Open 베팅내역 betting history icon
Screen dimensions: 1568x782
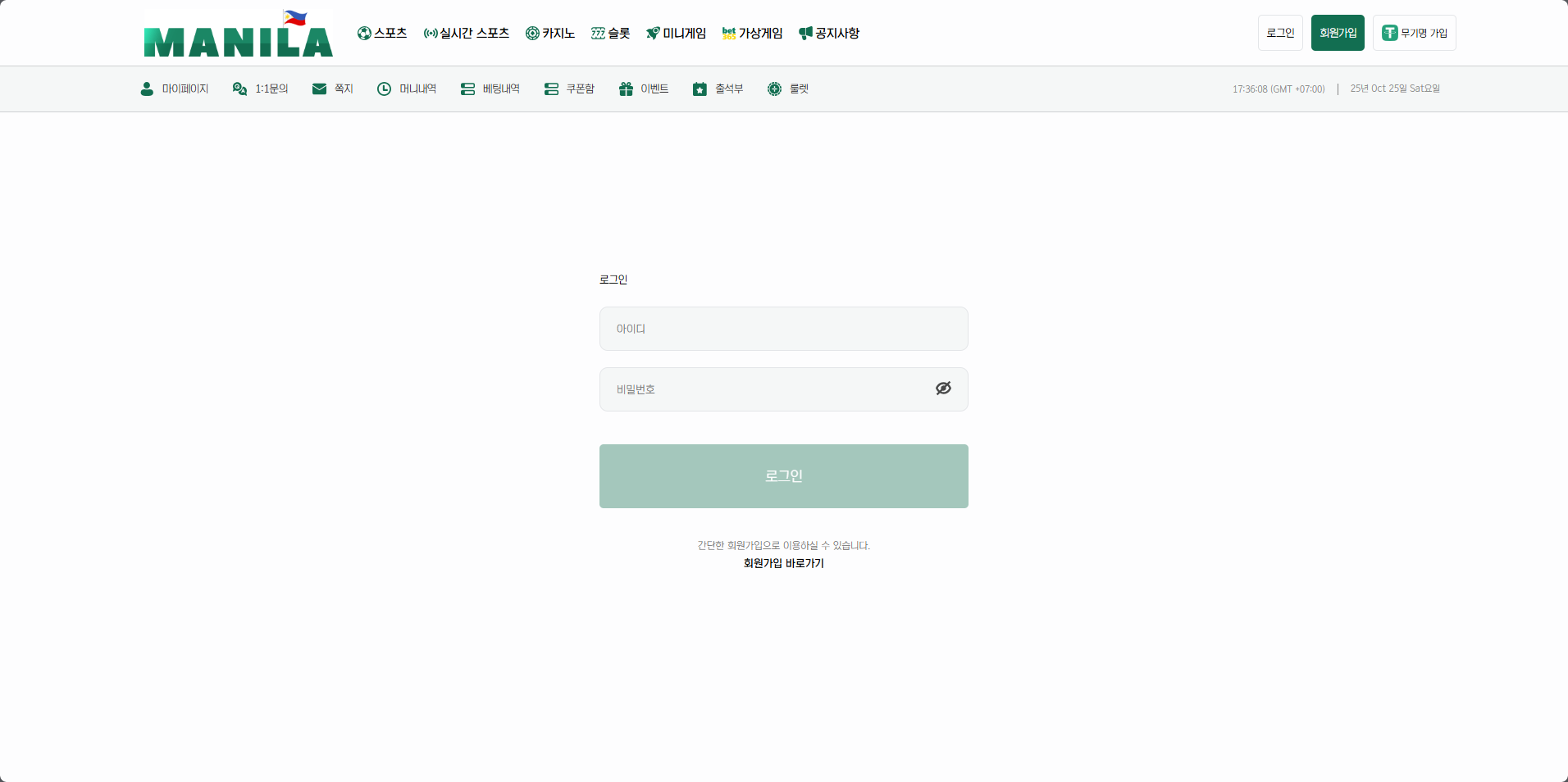(x=467, y=89)
